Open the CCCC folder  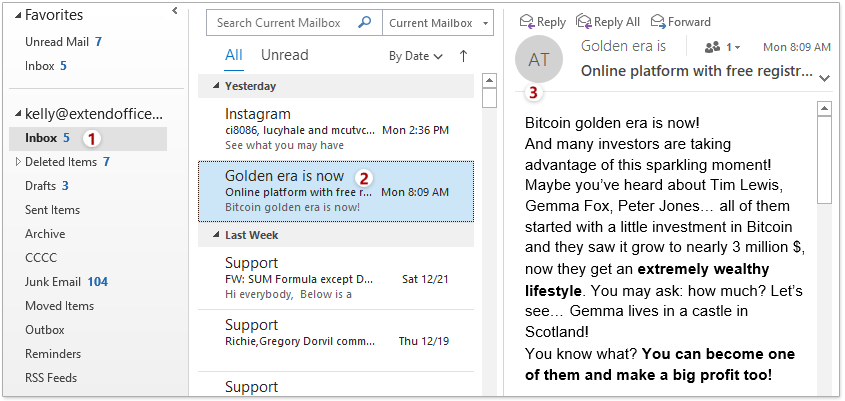[40, 258]
